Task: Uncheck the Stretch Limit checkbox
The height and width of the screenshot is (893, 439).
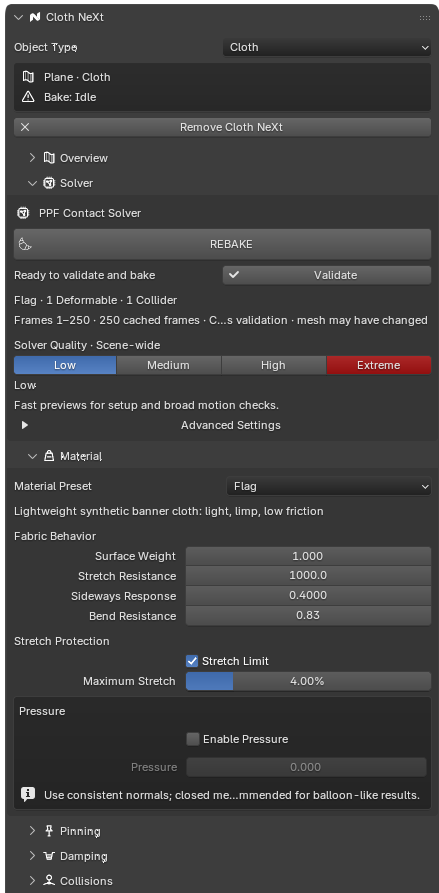Action: click(x=192, y=661)
